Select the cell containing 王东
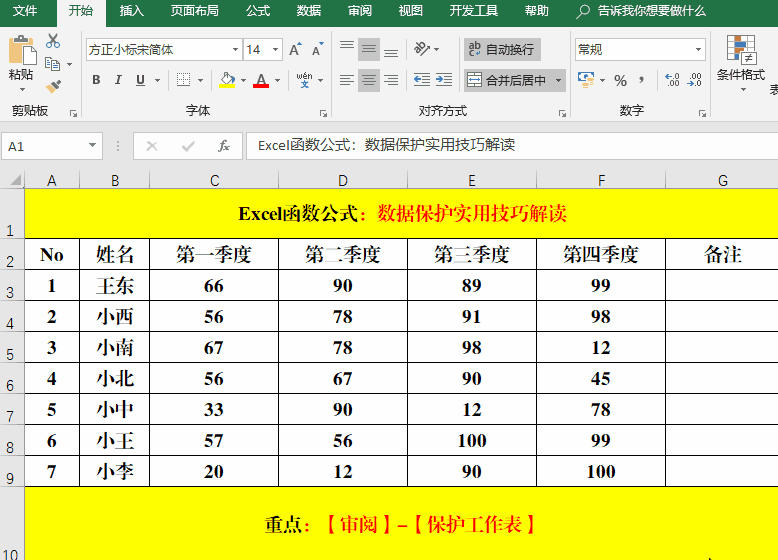Image resolution: width=778 pixels, height=560 pixels. click(x=115, y=285)
